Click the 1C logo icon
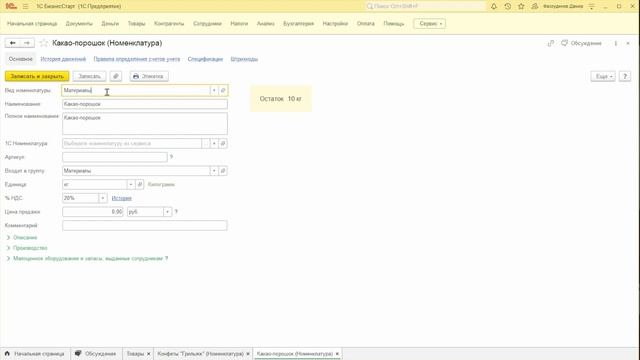This screenshot has height=360, width=640. [11, 6]
